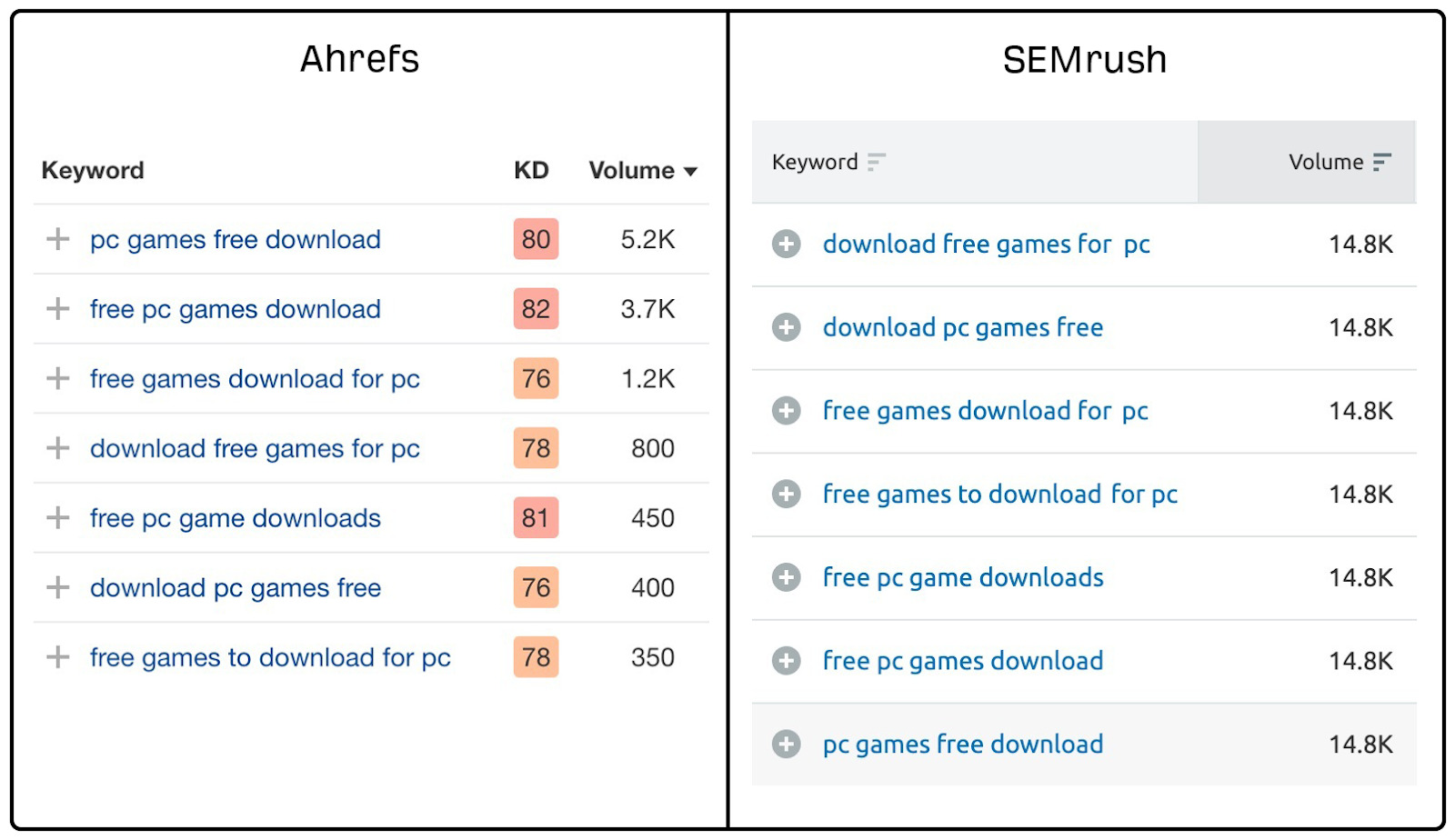Viewport: 1455px width, 840px height.
Task: Click the 5.2K volume value in Ahrefs
Action: pyautogui.click(x=647, y=239)
